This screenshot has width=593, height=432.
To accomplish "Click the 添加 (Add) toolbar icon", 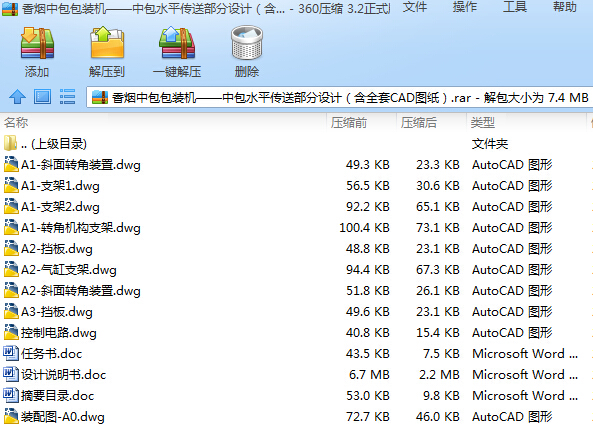I will point(37,43).
